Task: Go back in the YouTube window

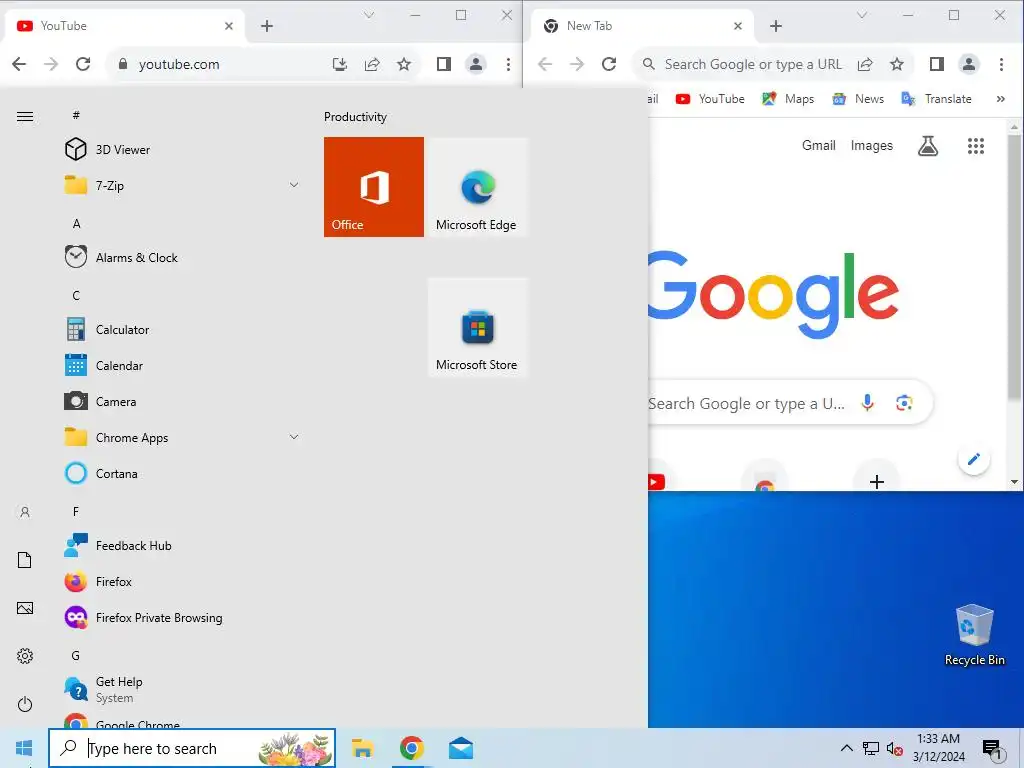Action: [20, 64]
